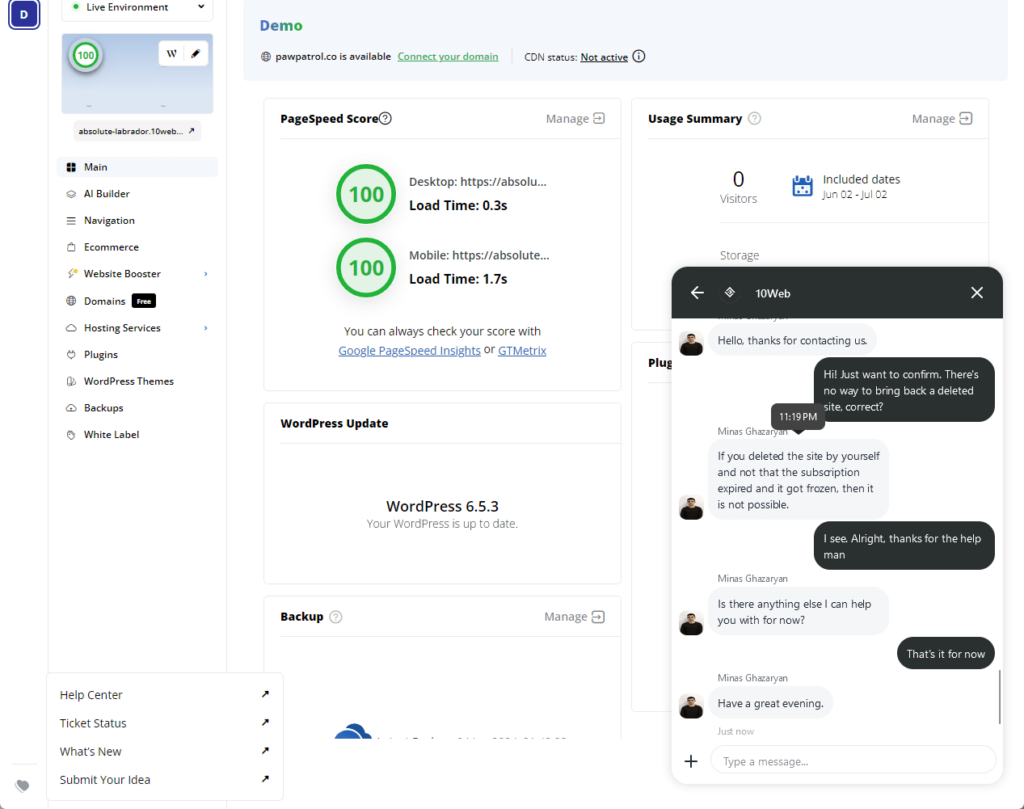Click Manage in Usage Summary card
The width and height of the screenshot is (1024, 809).
pyautogui.click(x=942, y=119)
